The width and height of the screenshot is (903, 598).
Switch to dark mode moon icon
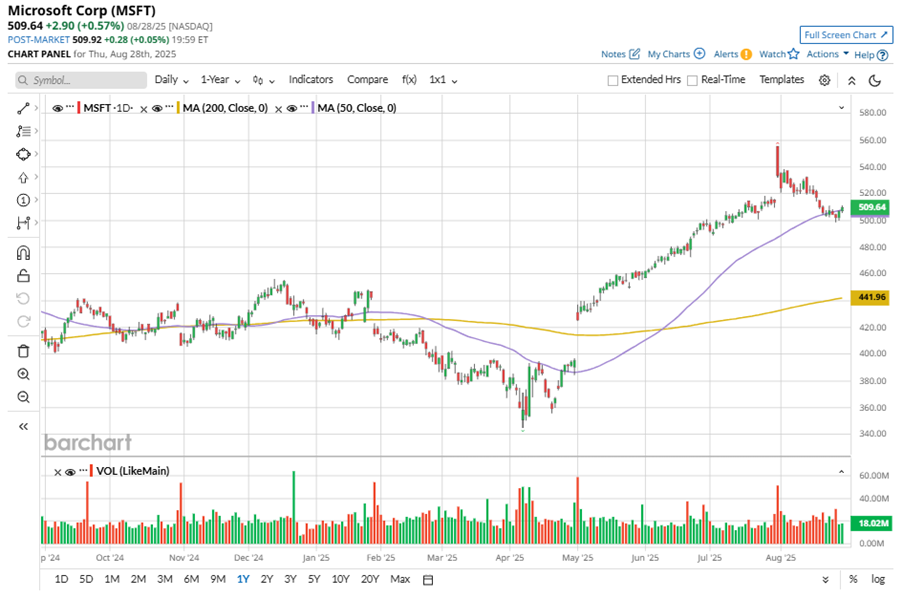point(875,80)
